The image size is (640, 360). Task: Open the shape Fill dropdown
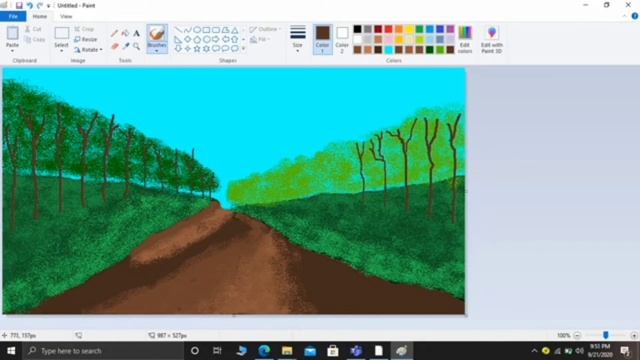pyautogui.click(x=260, y=40)
